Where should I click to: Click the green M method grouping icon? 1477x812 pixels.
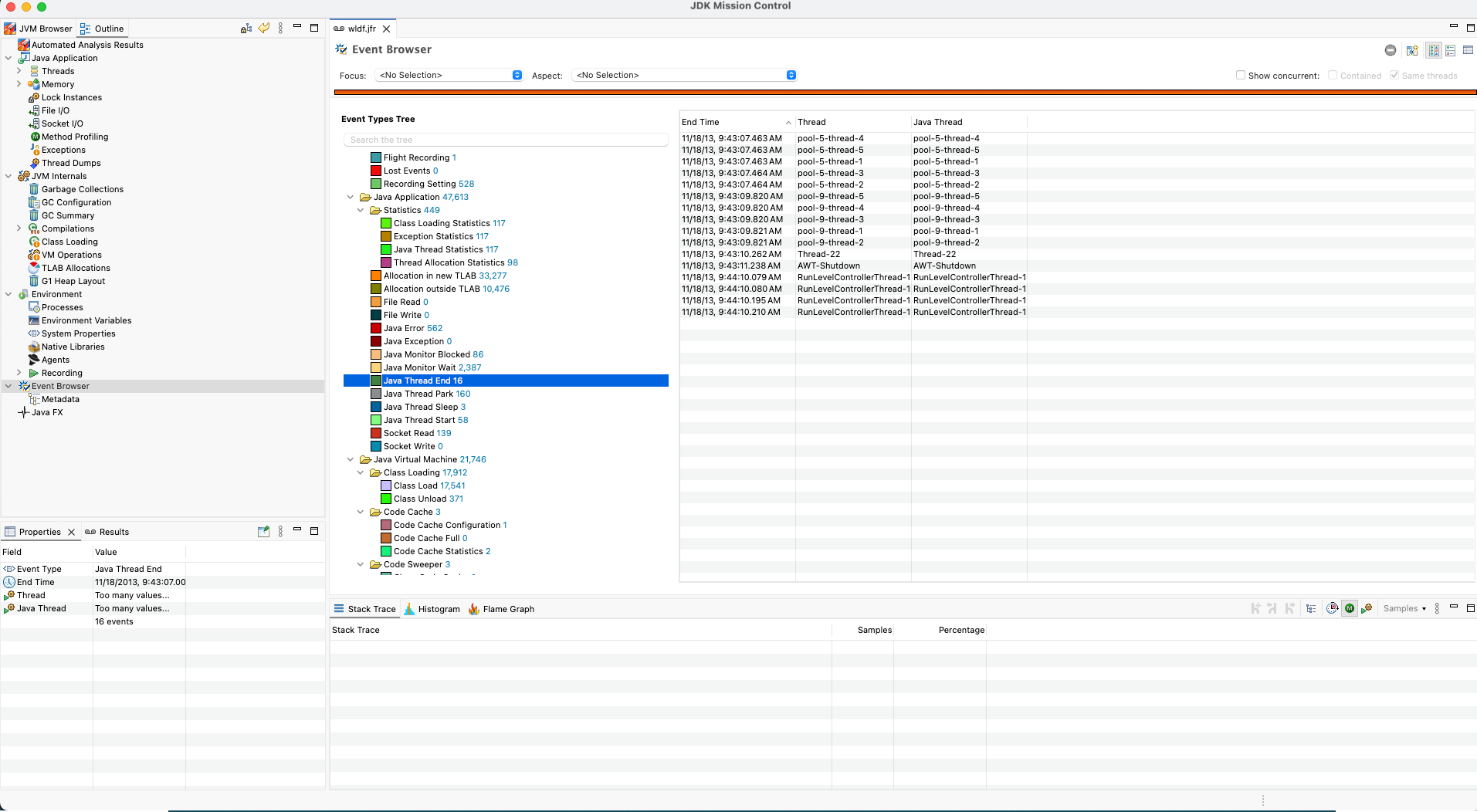1350,609
